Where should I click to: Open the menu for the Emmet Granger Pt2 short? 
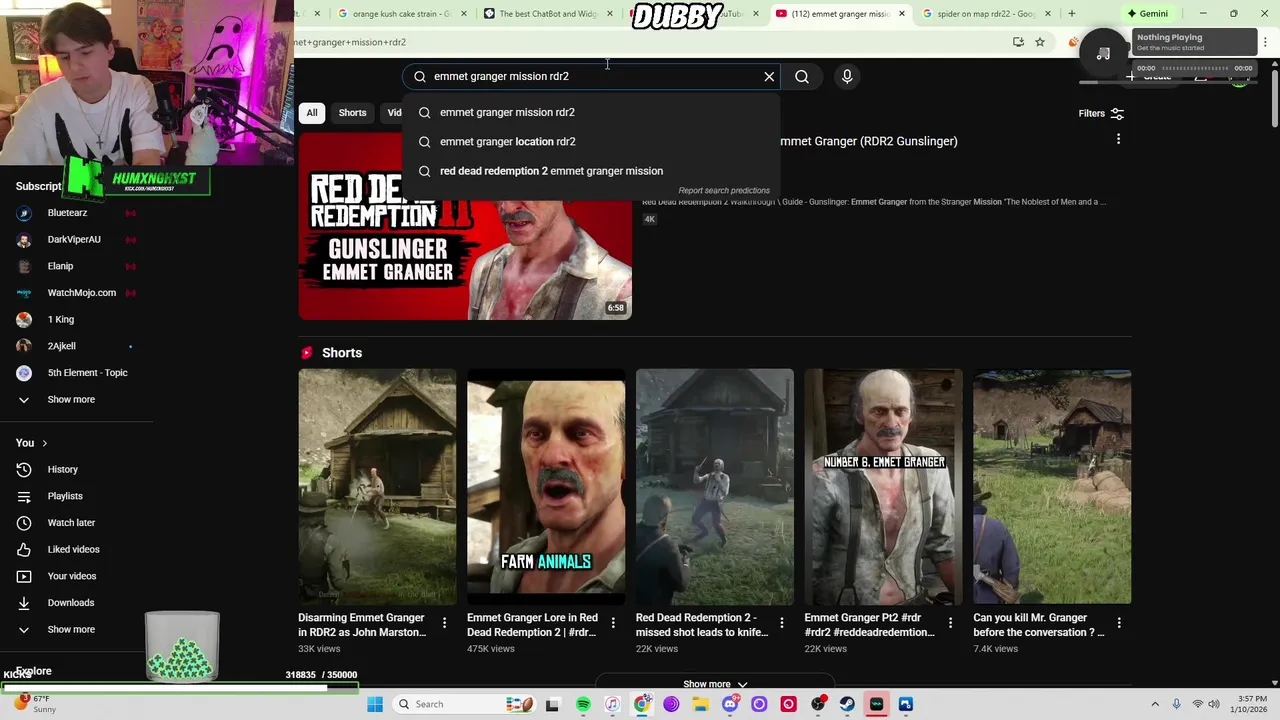(950, 623)
